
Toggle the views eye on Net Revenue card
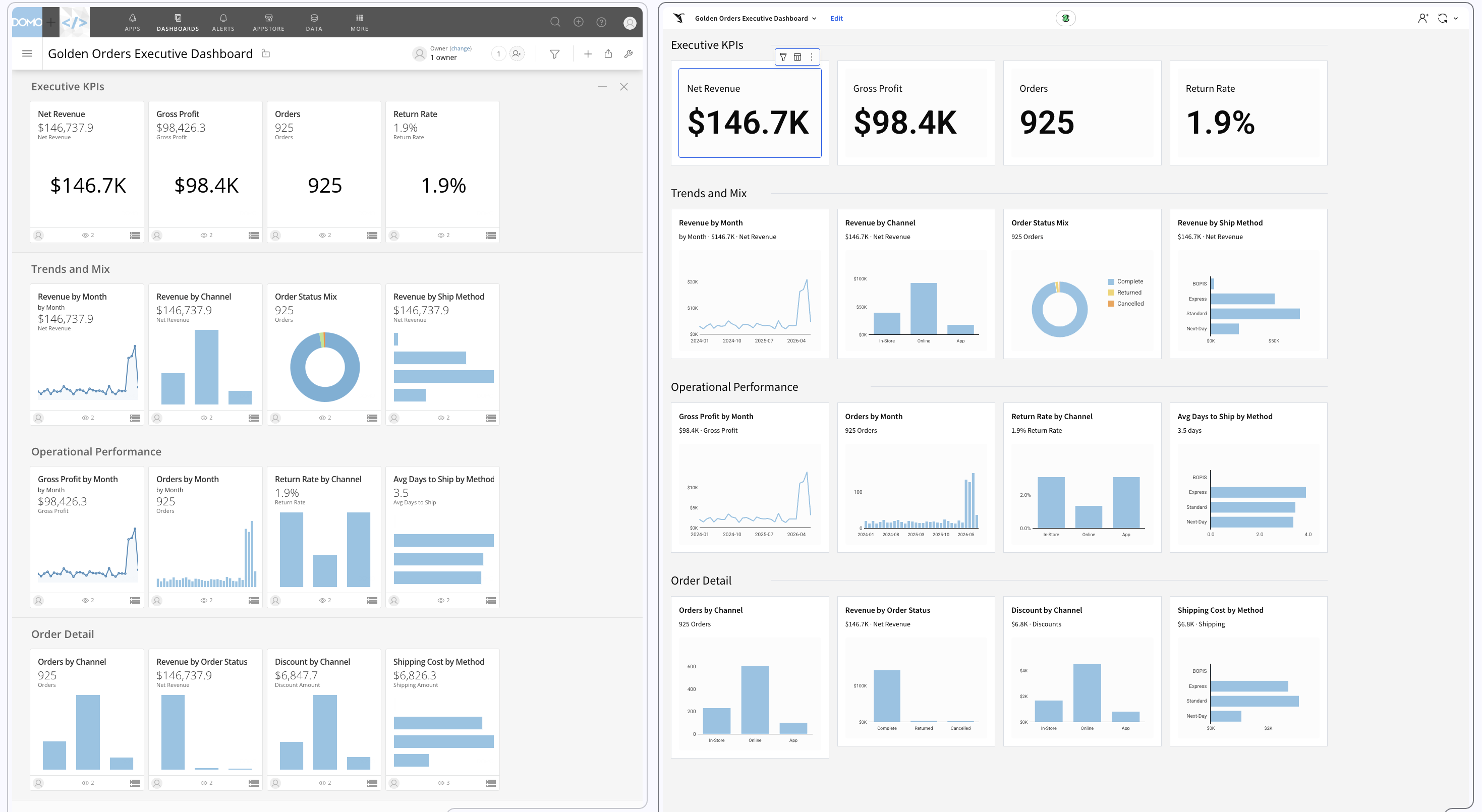(87, 235)
